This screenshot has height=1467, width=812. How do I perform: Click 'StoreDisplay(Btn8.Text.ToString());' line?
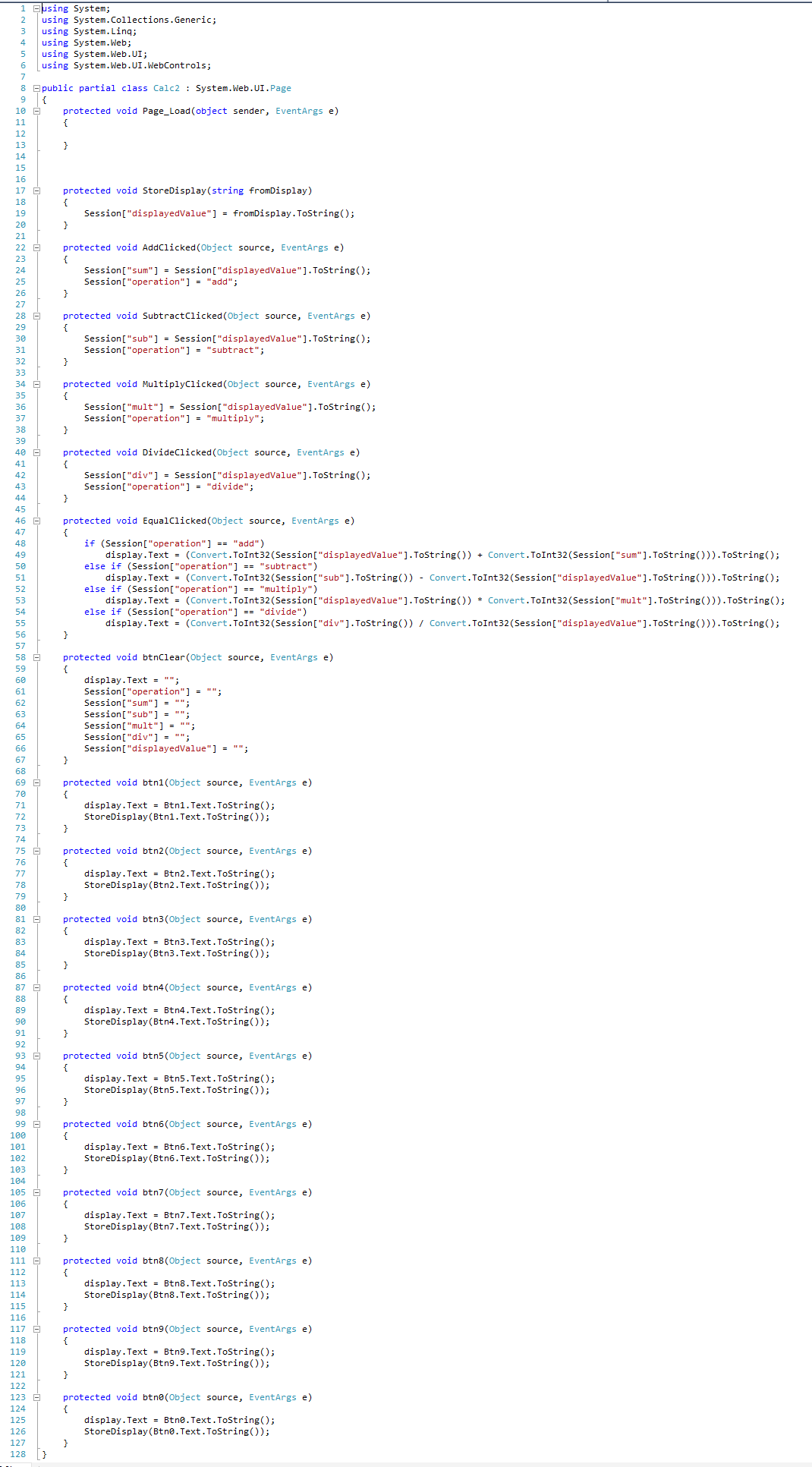pyautogui.click(x=177, y=1295)
